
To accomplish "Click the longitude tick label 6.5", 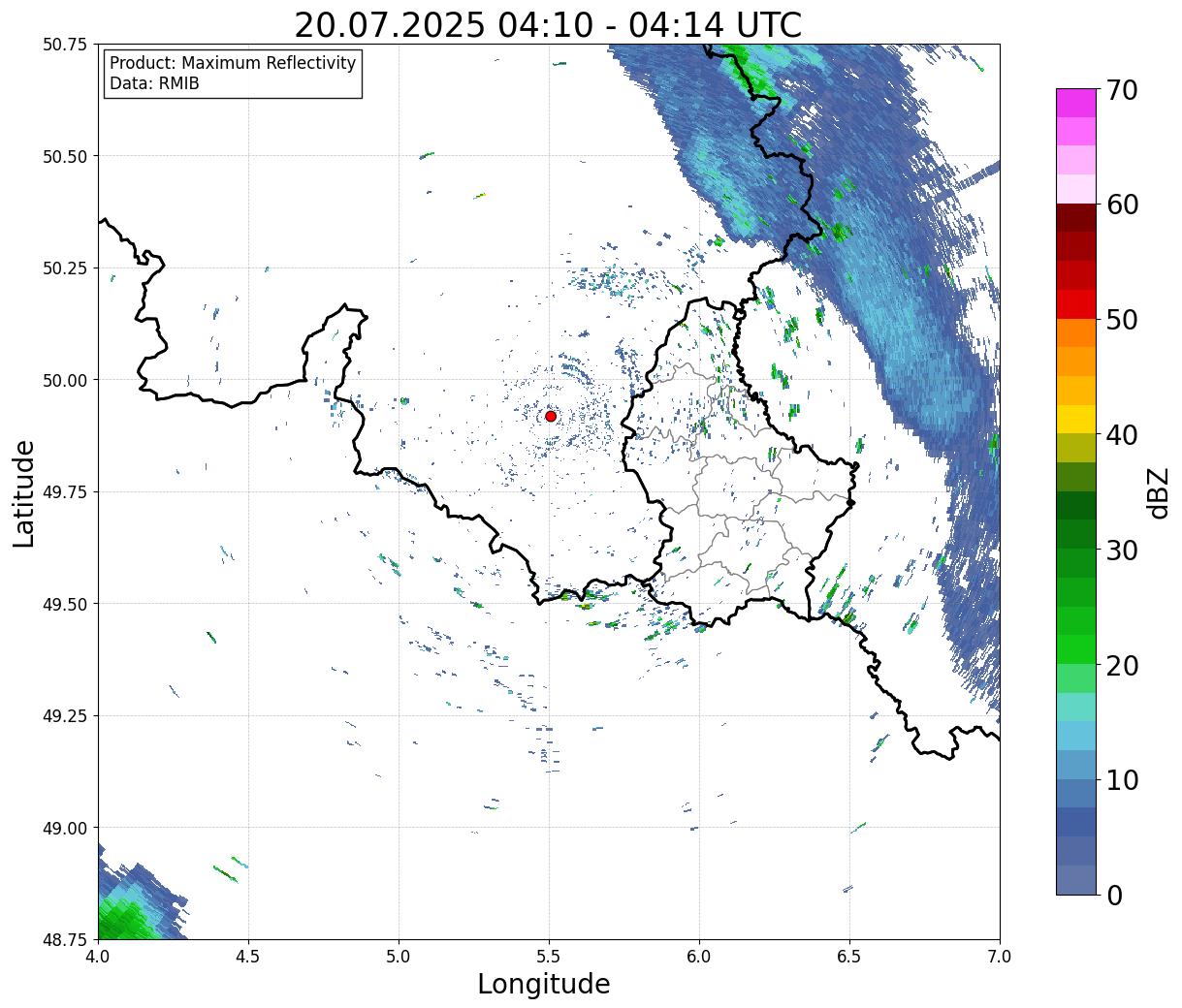I will (849, 956).
